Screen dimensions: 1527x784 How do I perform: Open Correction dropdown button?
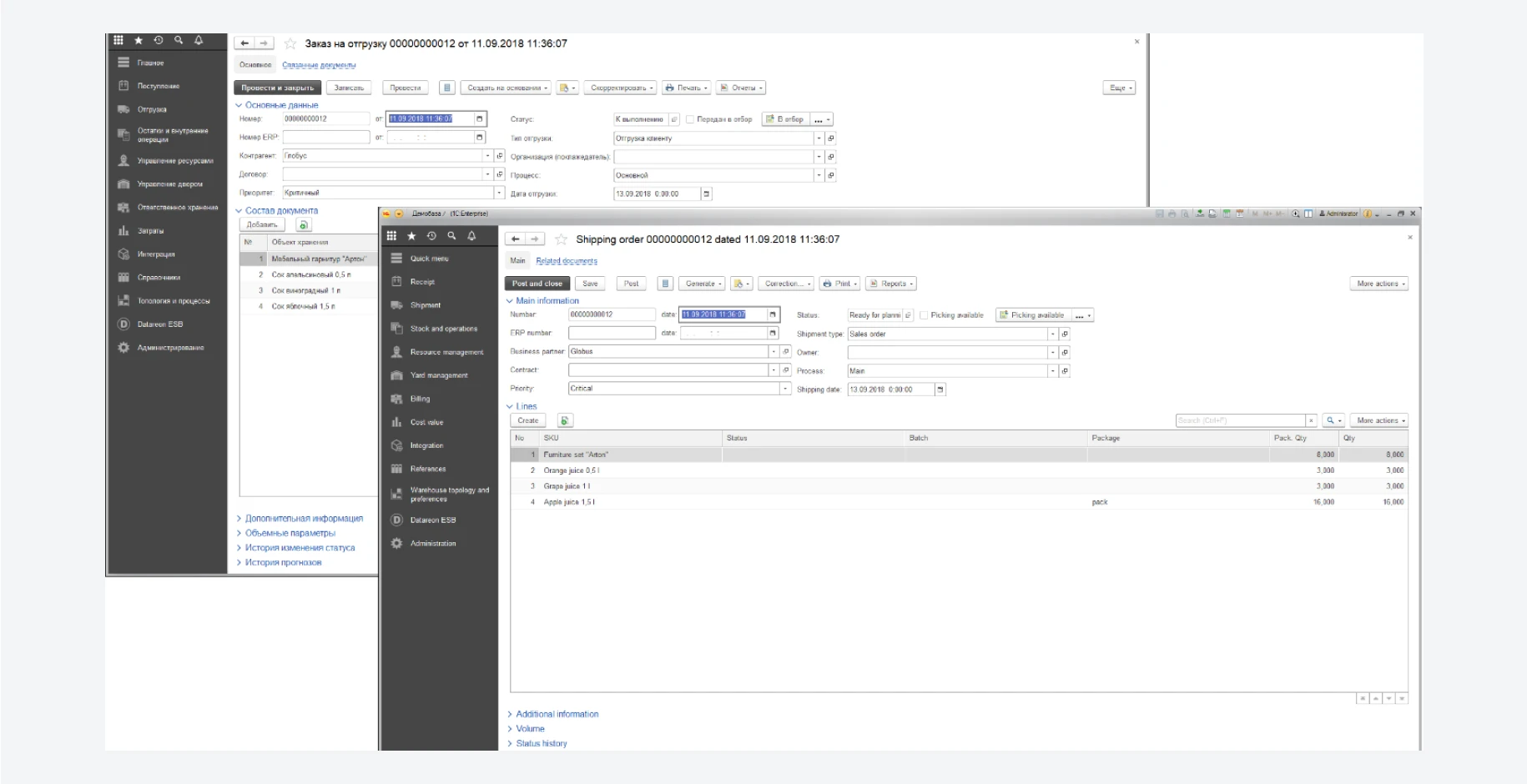[x=788, y=284]
